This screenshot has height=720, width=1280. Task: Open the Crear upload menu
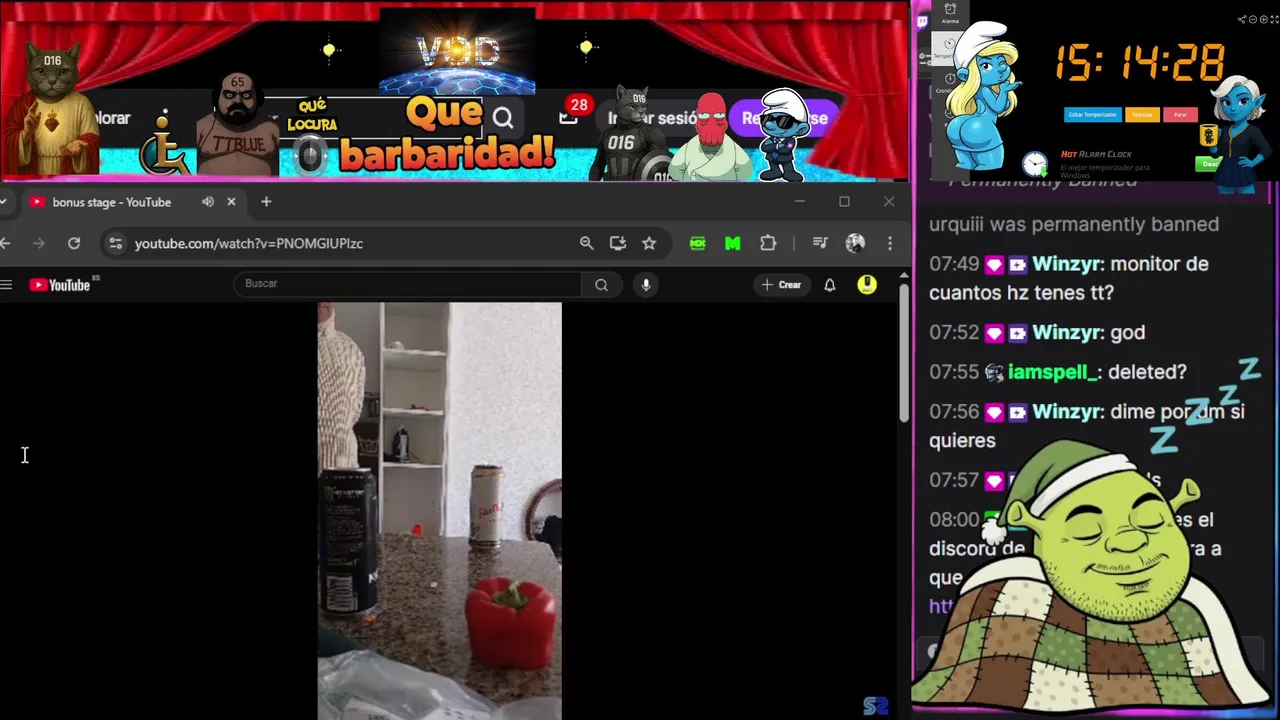tap(781, 285)
